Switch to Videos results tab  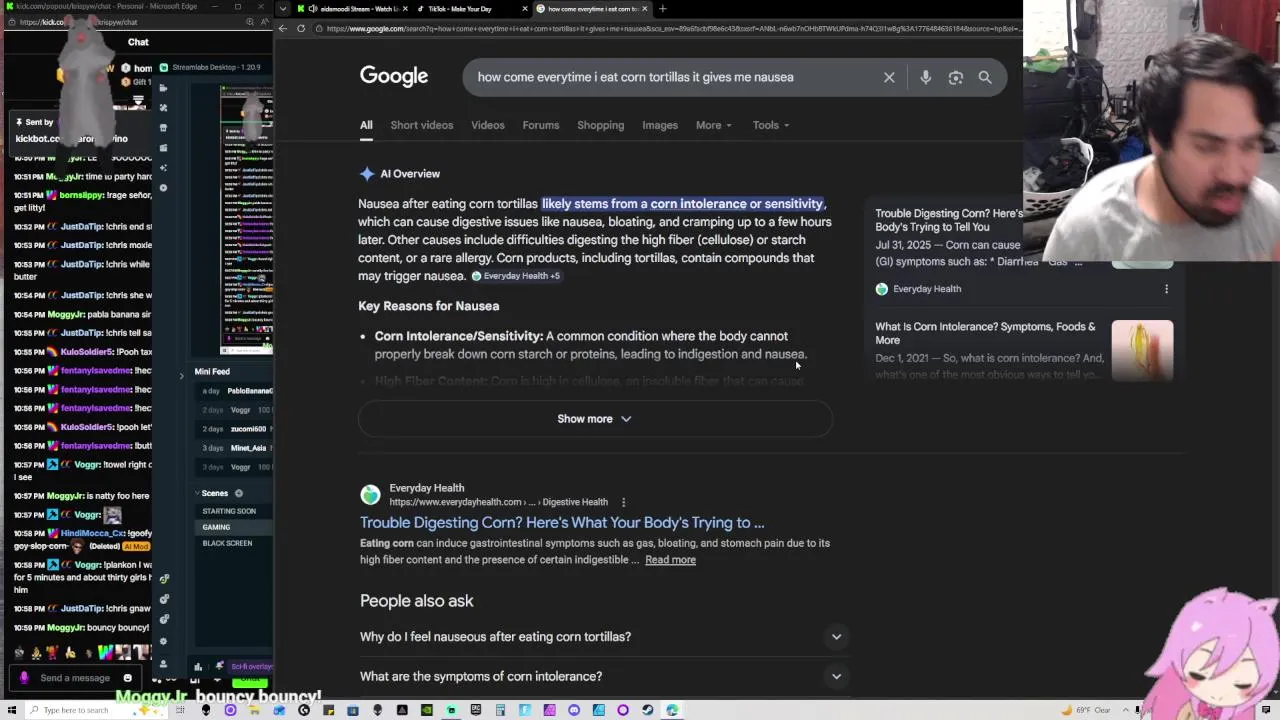pos(488,125)
